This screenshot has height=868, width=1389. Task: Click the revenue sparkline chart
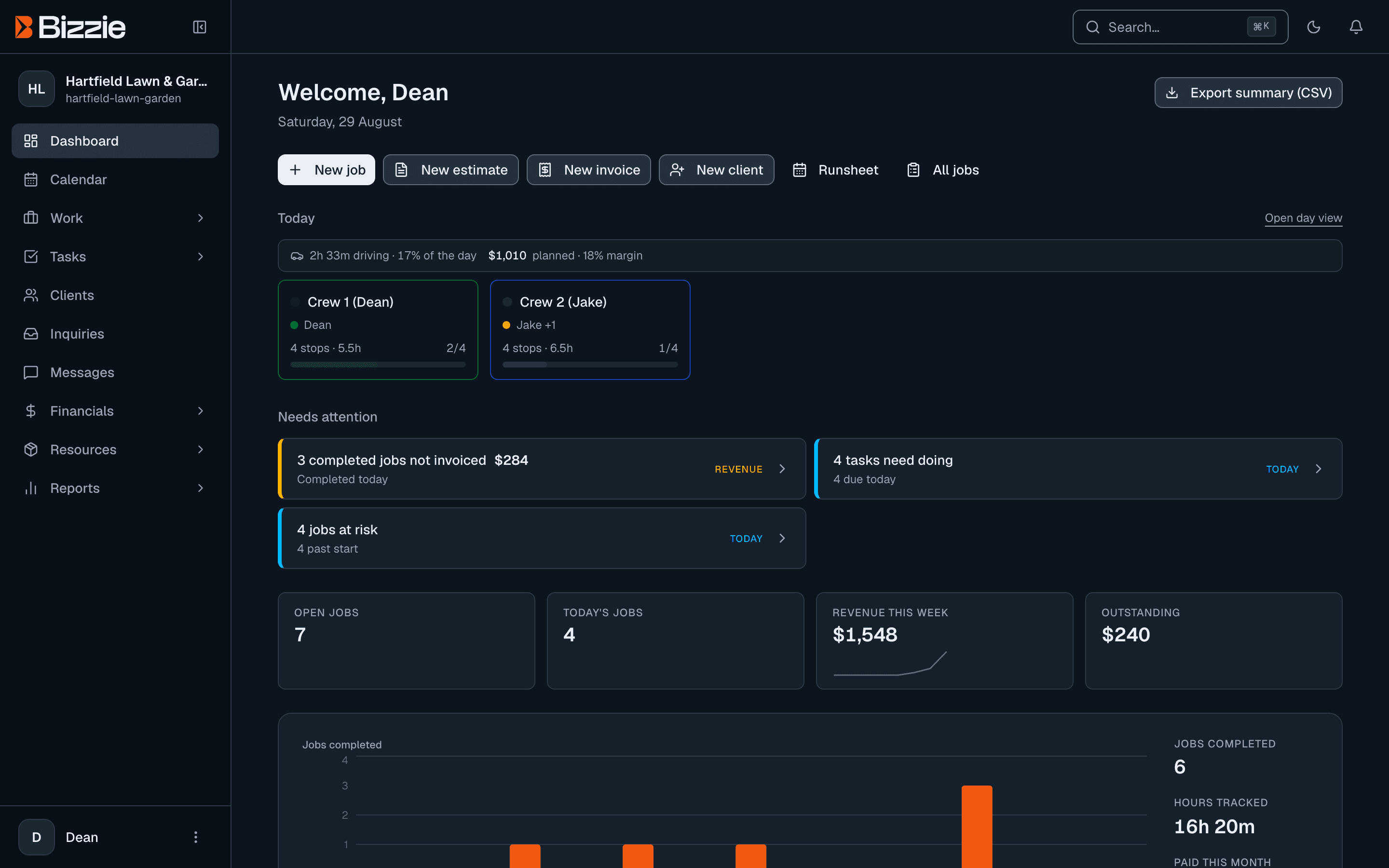pos(890,664)
